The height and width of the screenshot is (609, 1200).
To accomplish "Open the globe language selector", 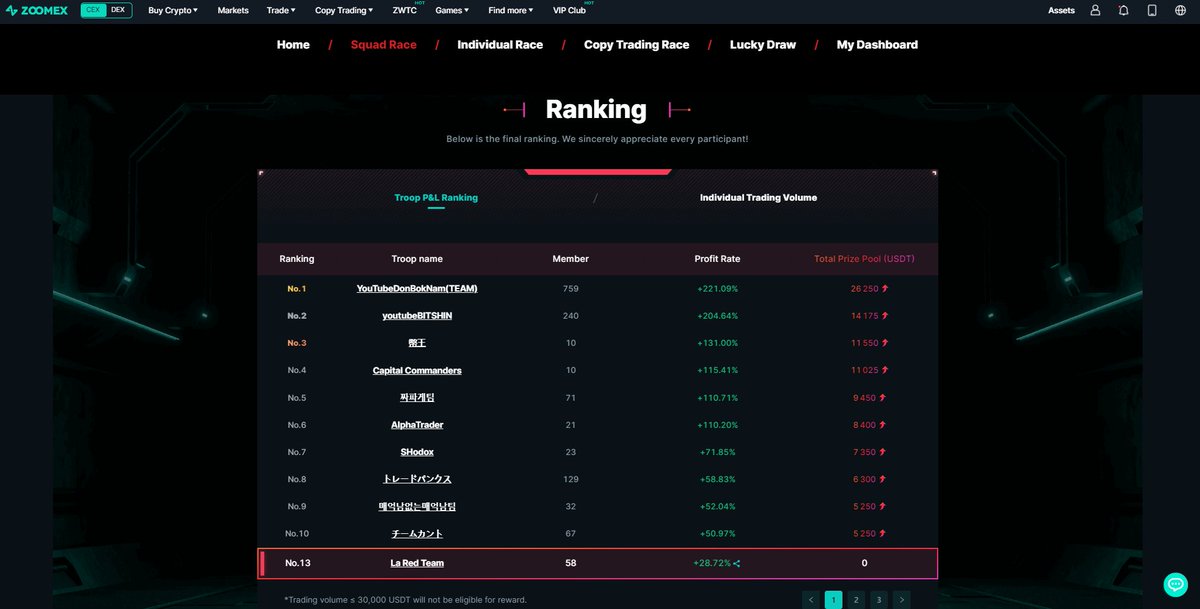I will click(x=1180, y=10).
